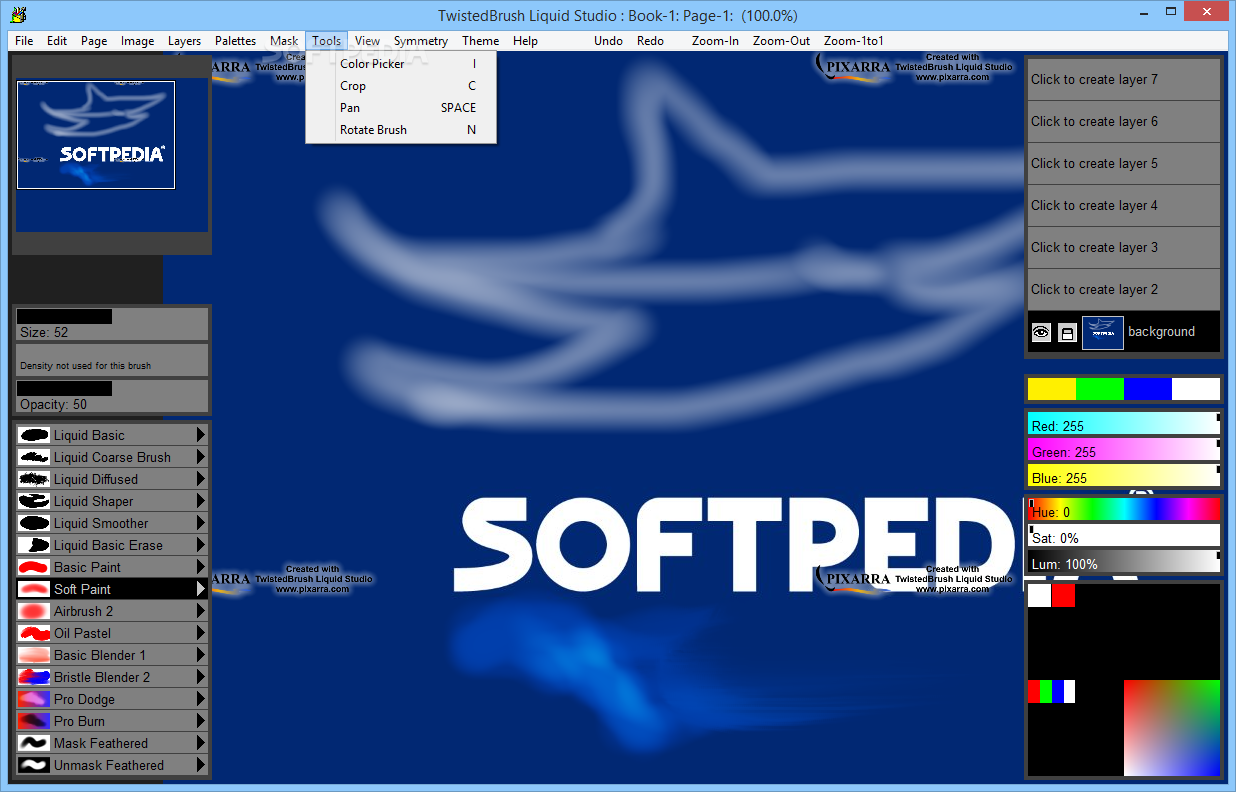
Task: Expand Mask Feathered variants arrow
Action: (x=201, y=743)
